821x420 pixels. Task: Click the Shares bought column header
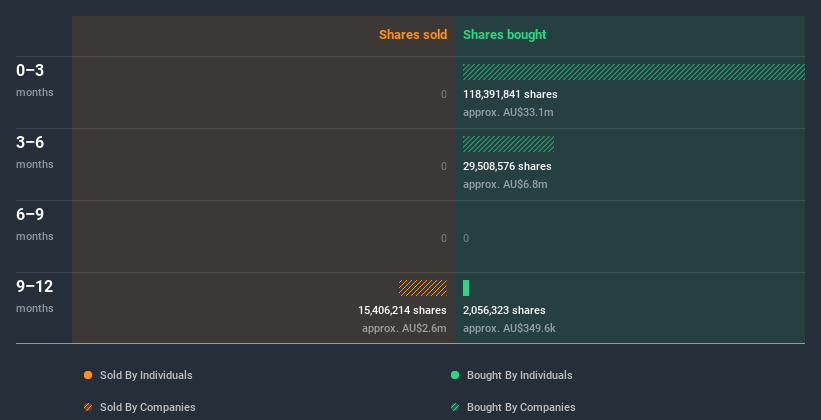pyautogui.click(x=504, y=35)
